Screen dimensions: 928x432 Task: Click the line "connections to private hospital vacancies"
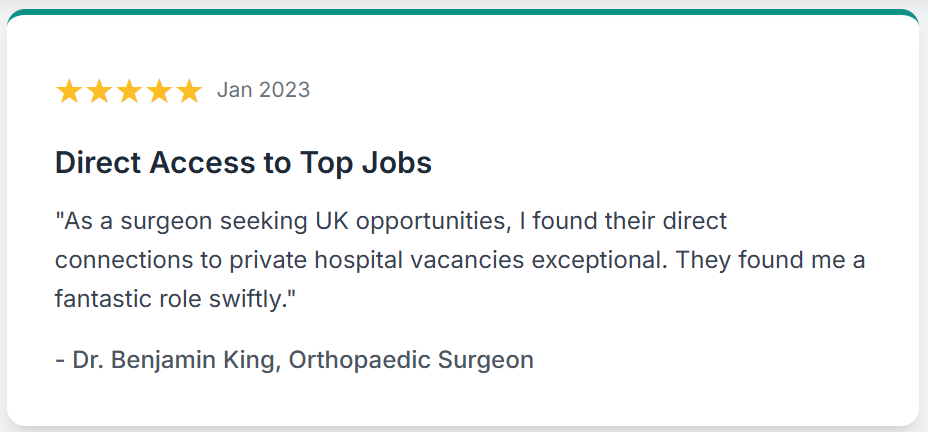coord(289,261)
